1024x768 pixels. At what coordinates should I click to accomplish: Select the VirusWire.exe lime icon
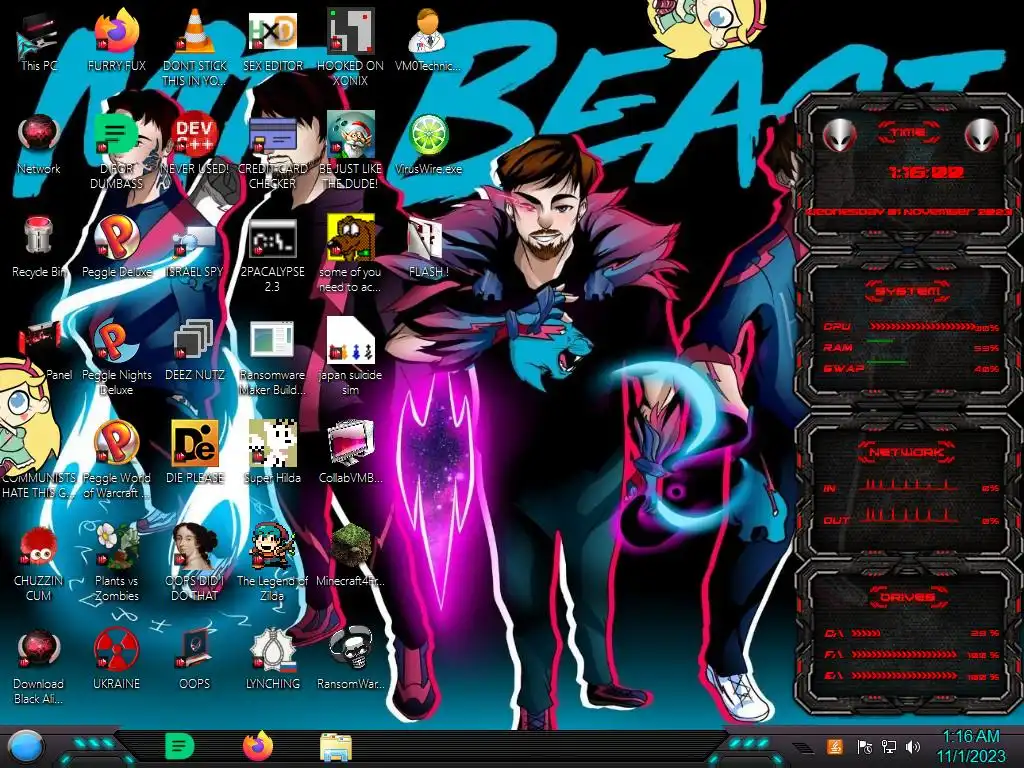(x=428, y=145)
